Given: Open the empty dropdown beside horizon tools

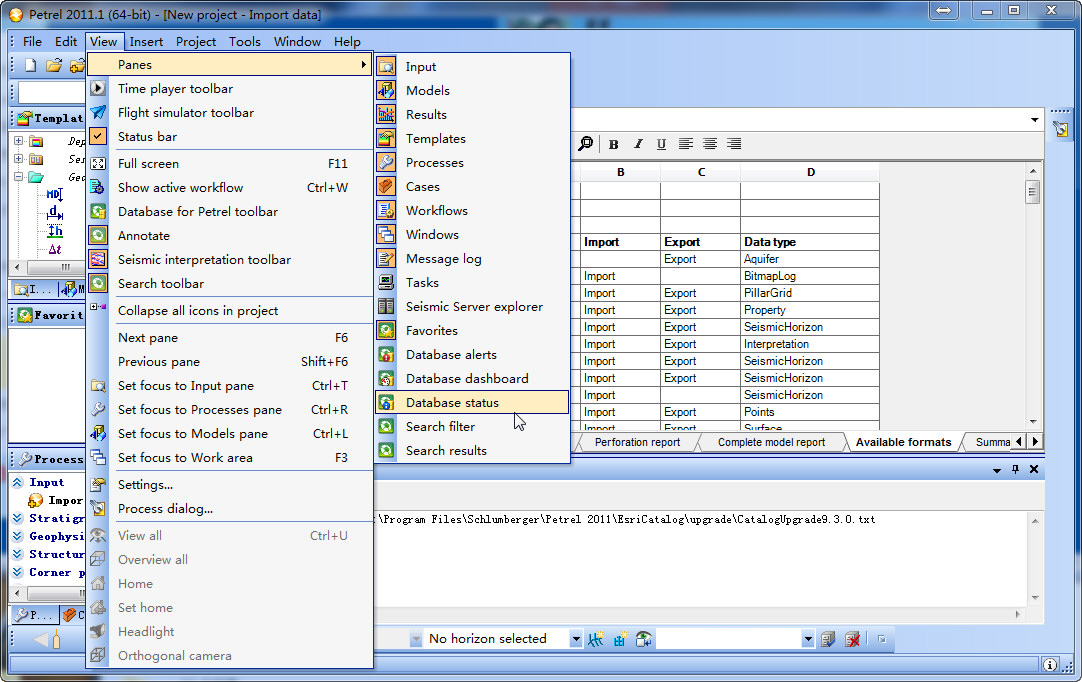Looking at the screenshot, I should click(808, 639).
